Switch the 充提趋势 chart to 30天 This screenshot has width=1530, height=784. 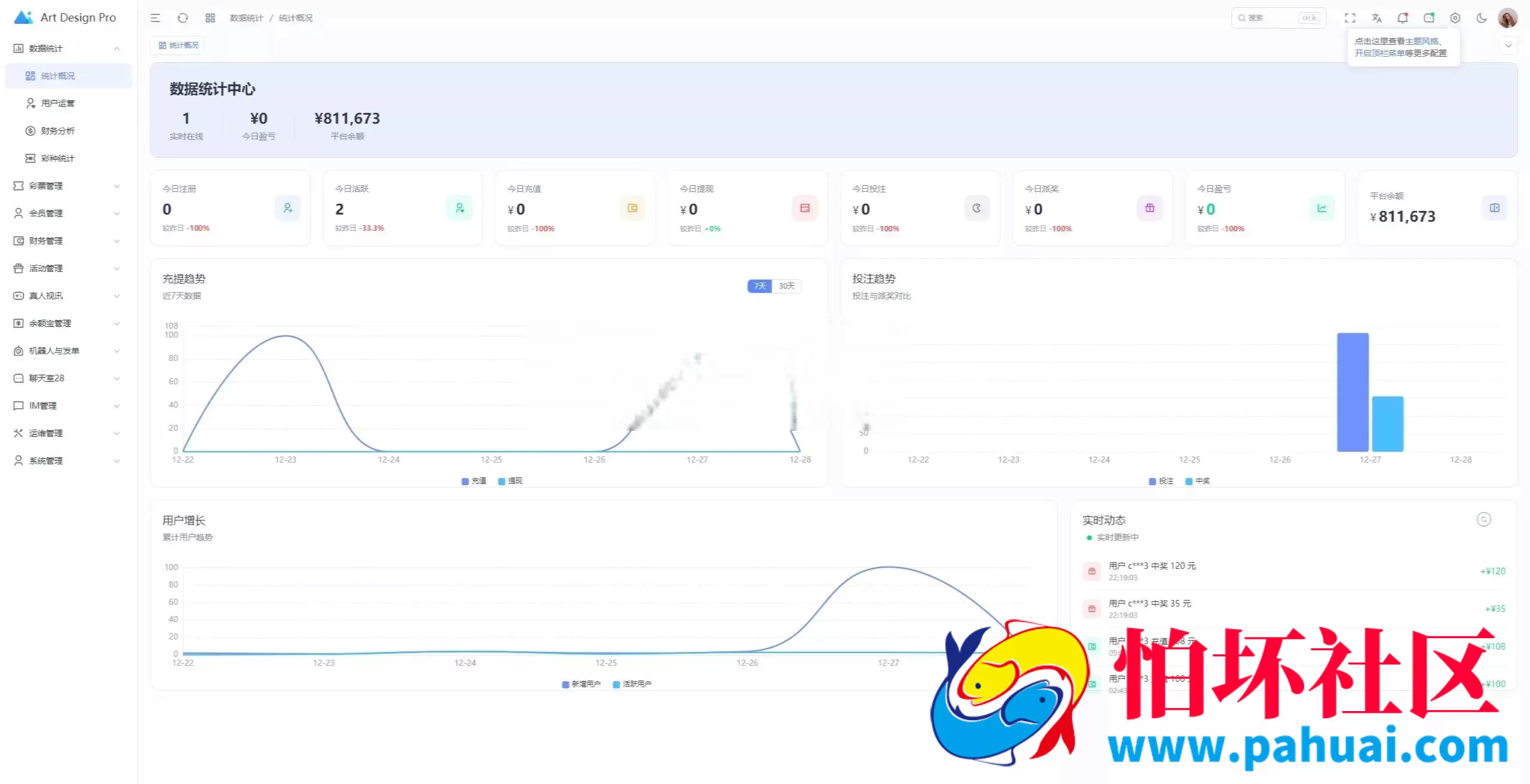[x=787, y=286]
